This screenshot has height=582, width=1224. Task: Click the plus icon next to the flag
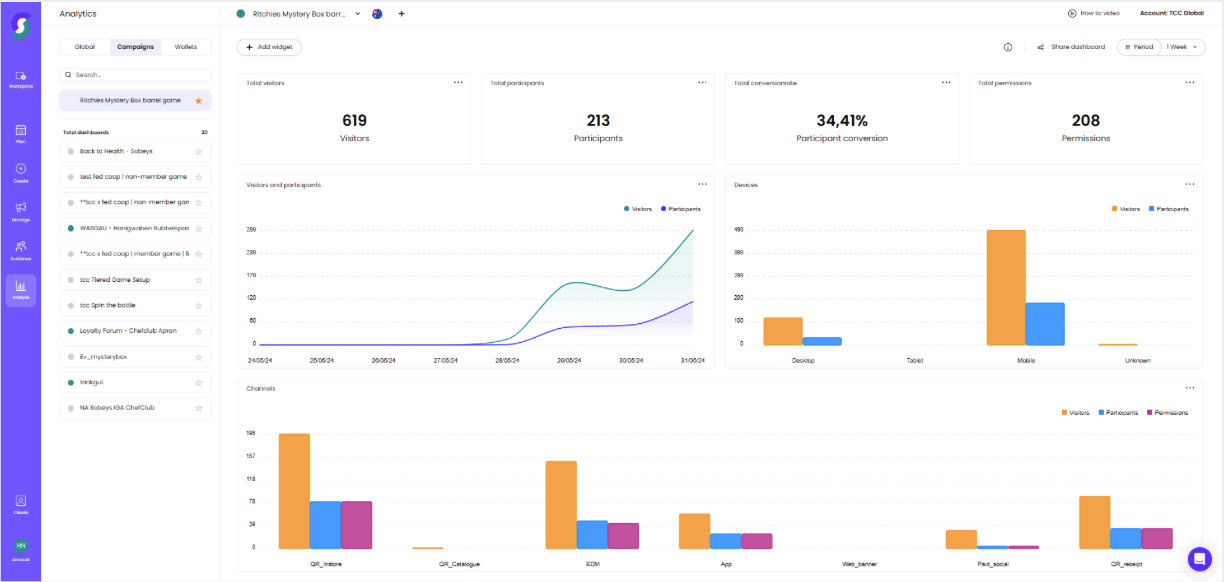coord(401,14)
